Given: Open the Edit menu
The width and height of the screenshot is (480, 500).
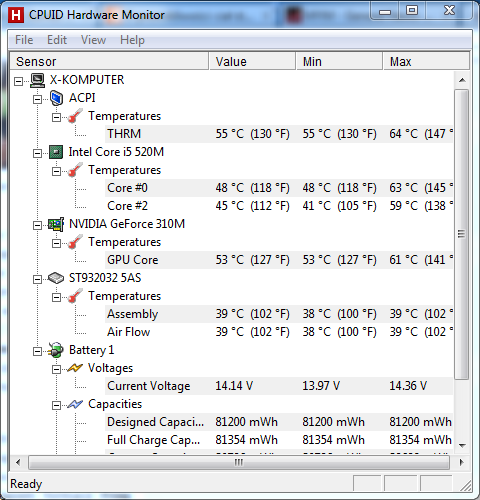Looking at the screenshot, I should pos(57,40).
